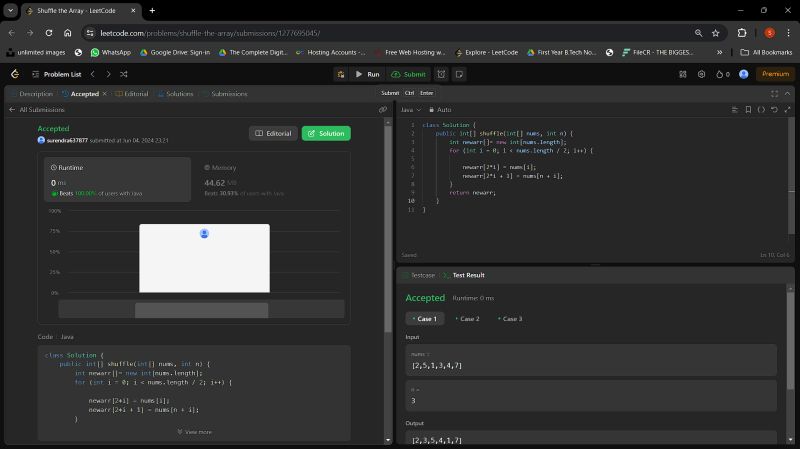Select the Case 2 test case
The image size is (800, 449).
pyautogui.click(x=467, y=319)
